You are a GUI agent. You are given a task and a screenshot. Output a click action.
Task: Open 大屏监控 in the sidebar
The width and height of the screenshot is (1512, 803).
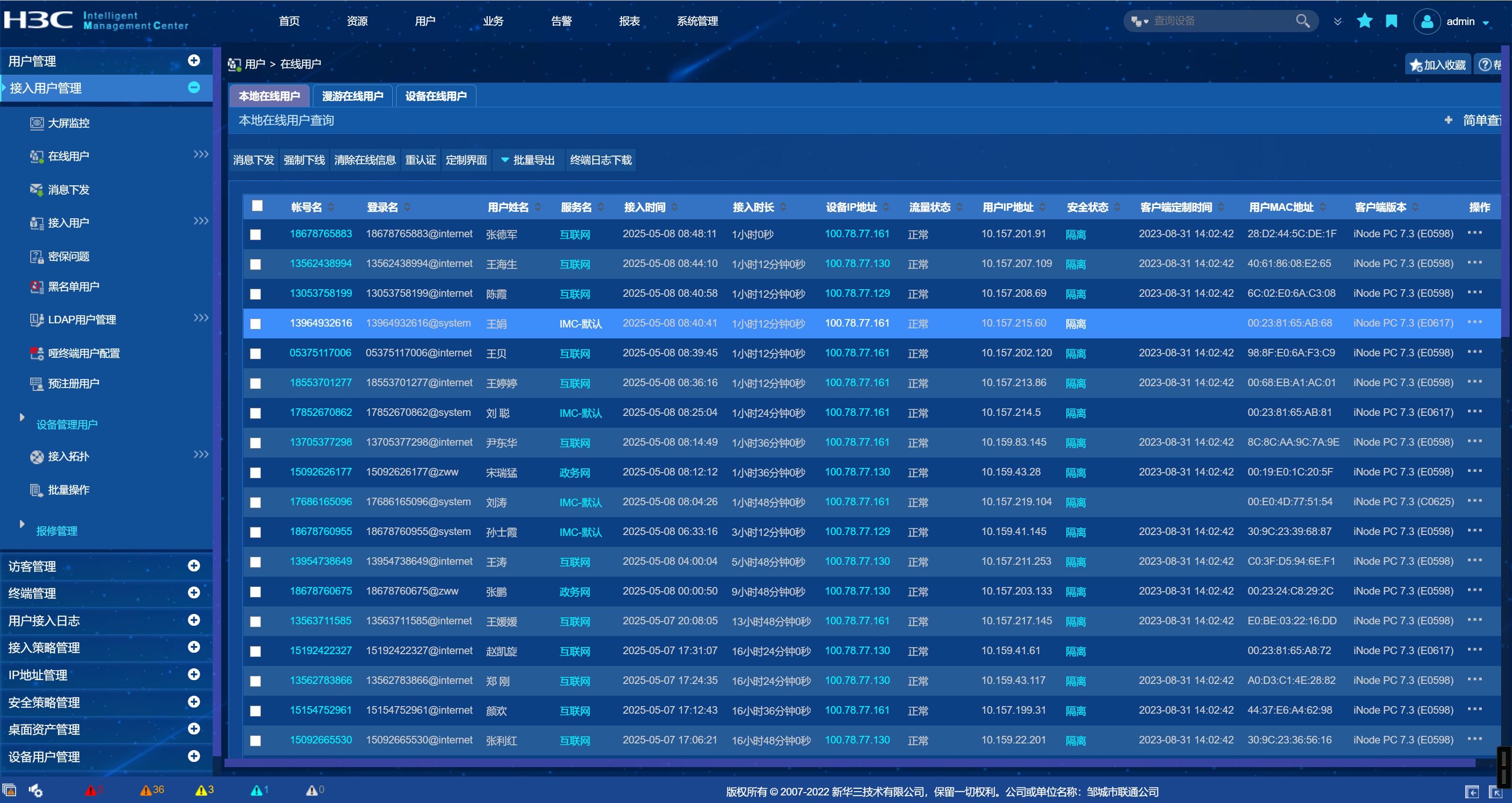tap(68, 123)
